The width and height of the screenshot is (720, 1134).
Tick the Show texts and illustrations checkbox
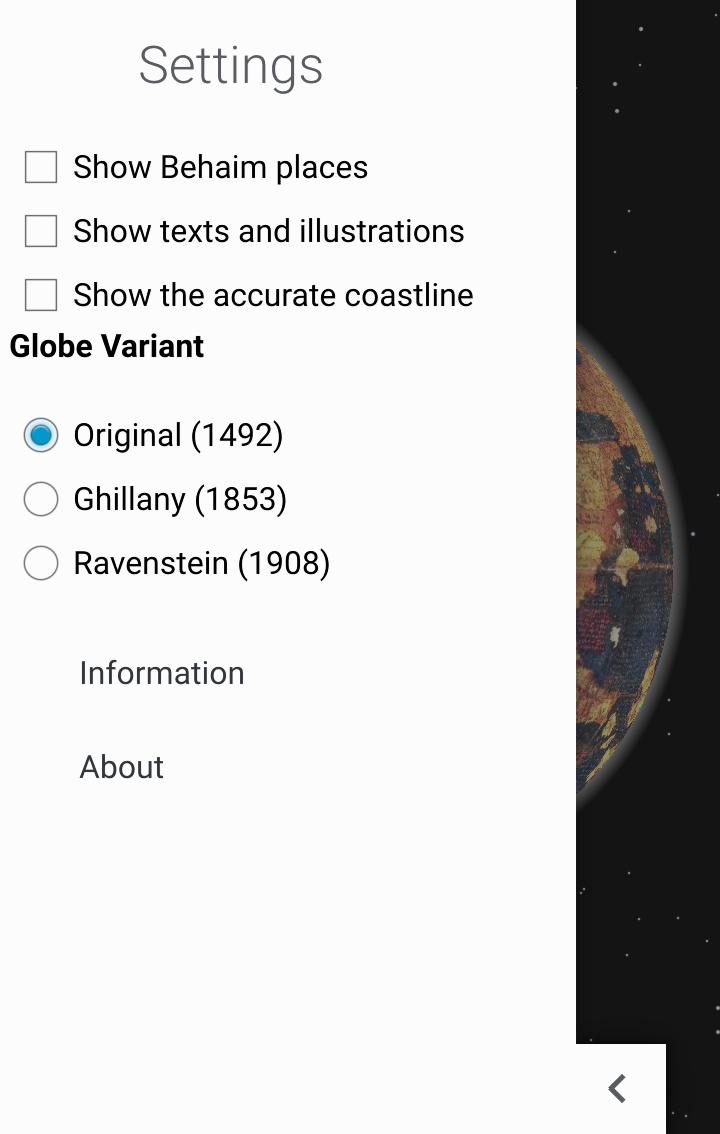[x=41, y=231]
